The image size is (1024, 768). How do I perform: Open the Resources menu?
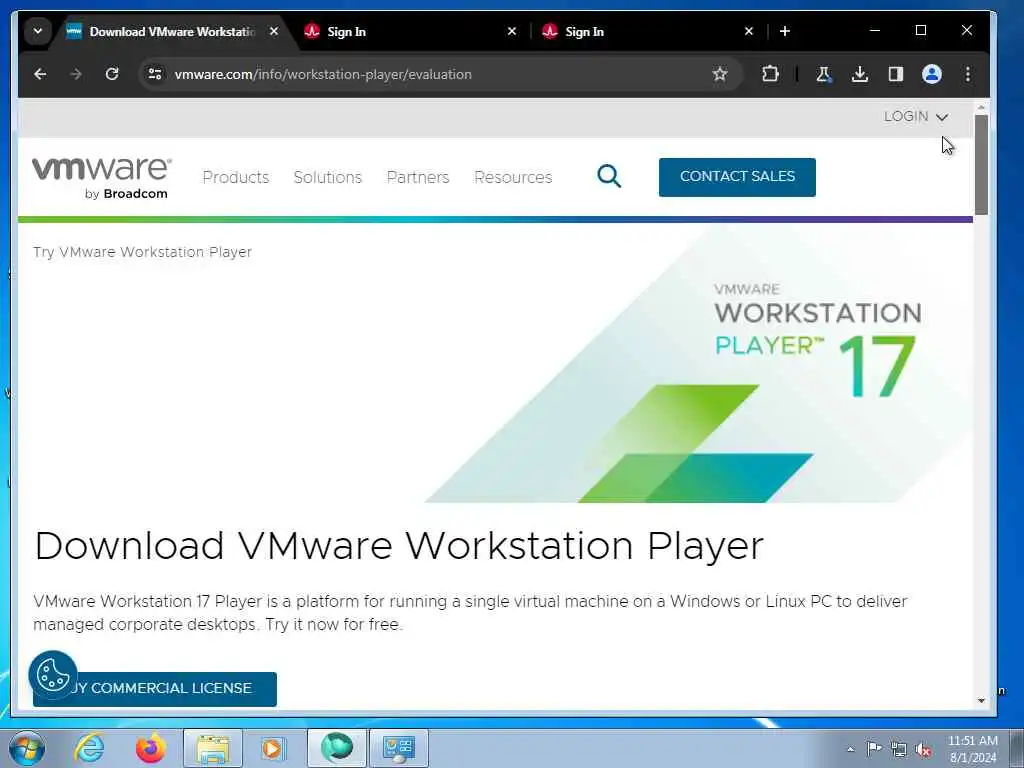click(513, 177)
